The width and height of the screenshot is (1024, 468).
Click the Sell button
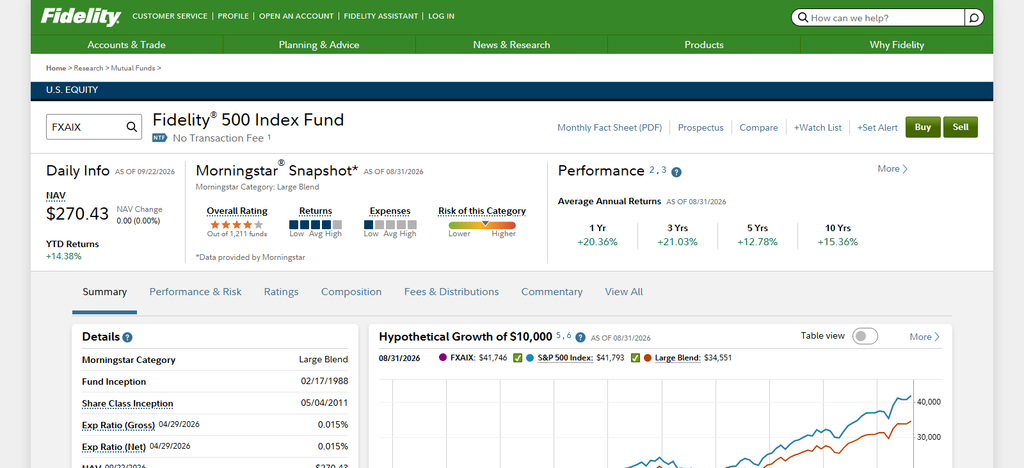pyautogui.click(x=961, y=127)
